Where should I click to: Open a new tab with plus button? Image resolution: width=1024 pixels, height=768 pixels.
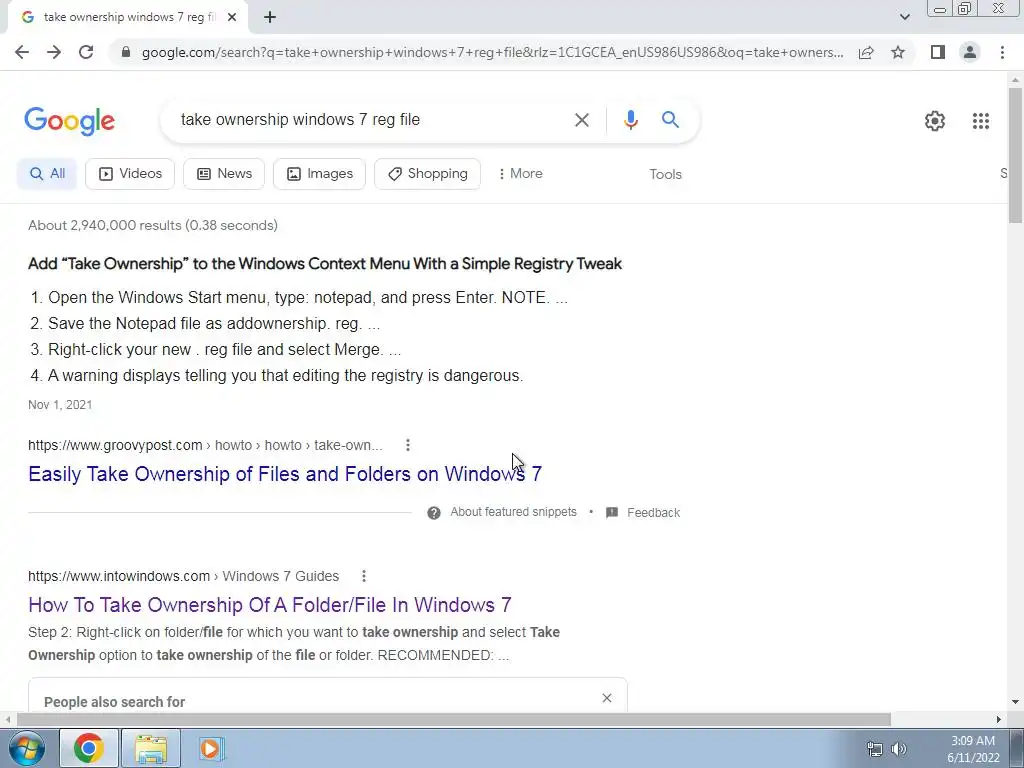point(270,17)
